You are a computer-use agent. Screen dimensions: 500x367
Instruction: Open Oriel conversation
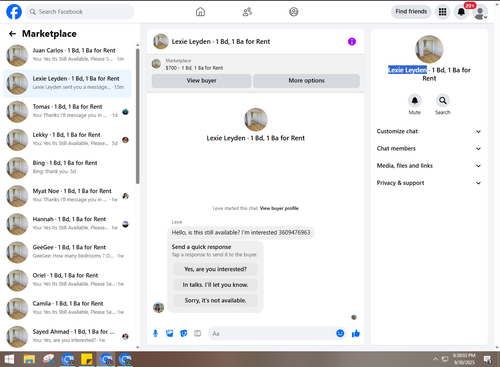click(67, 280)
